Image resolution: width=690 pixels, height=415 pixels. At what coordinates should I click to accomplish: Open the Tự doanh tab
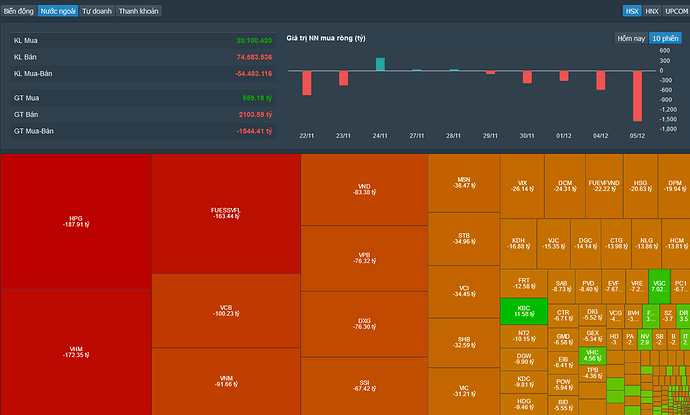97,11
